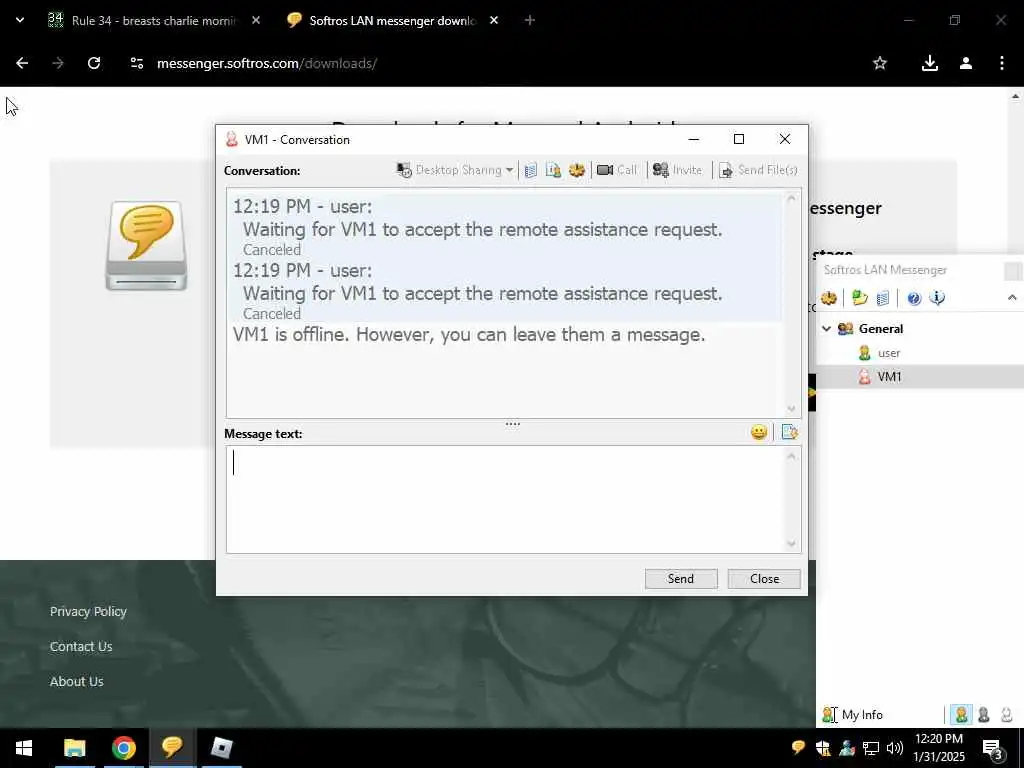This screenshot has width=1024, height=768.
Task: Open Windows Security tray icon
Action: click(x=823, y=748)
